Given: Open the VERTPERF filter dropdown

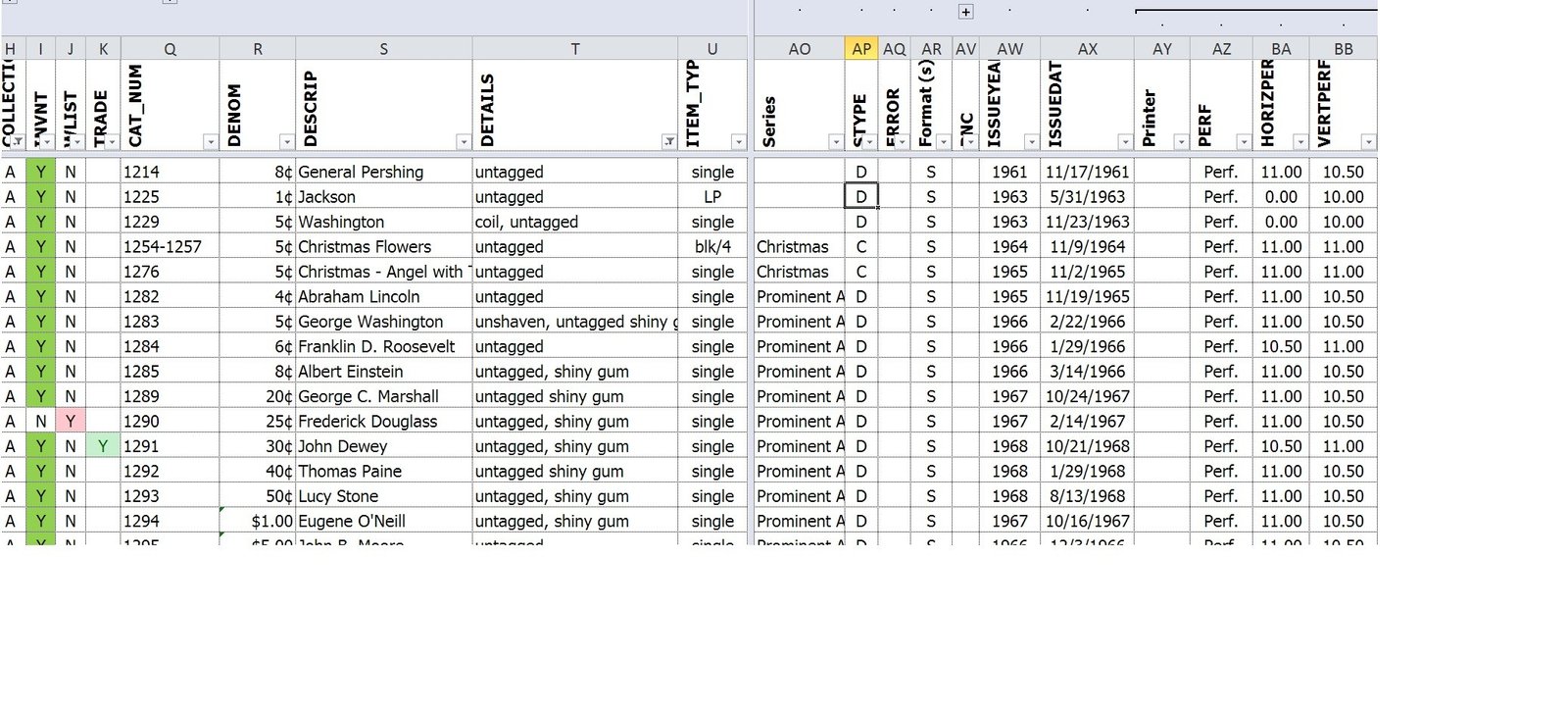Looking at the screenshot, I should click(x=1368, y=142).
